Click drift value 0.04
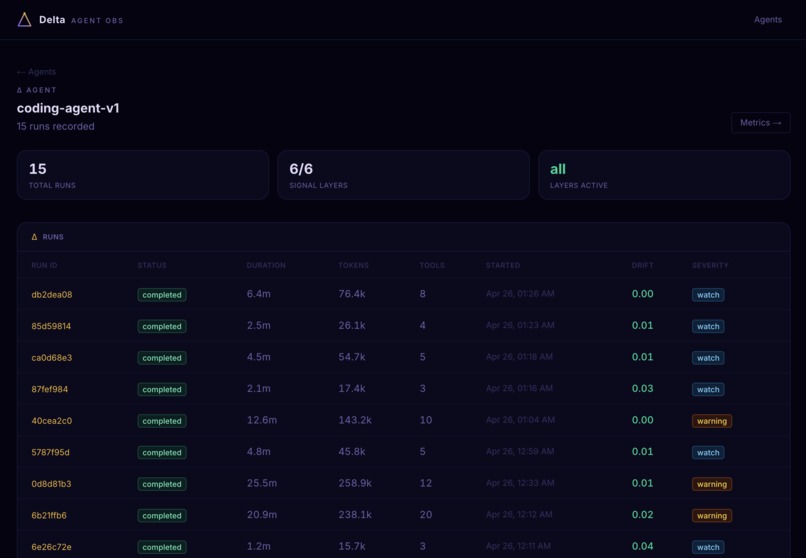806x558 pixels. coord(643,546)
